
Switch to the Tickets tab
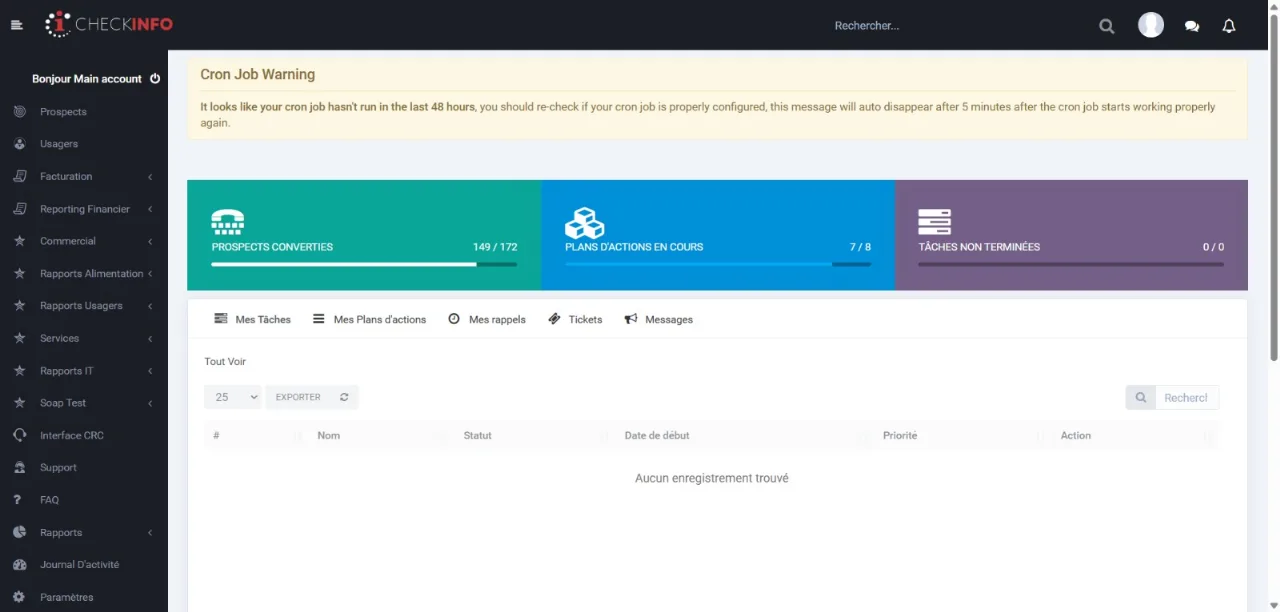pyautogui.click(x=575, y=319)
